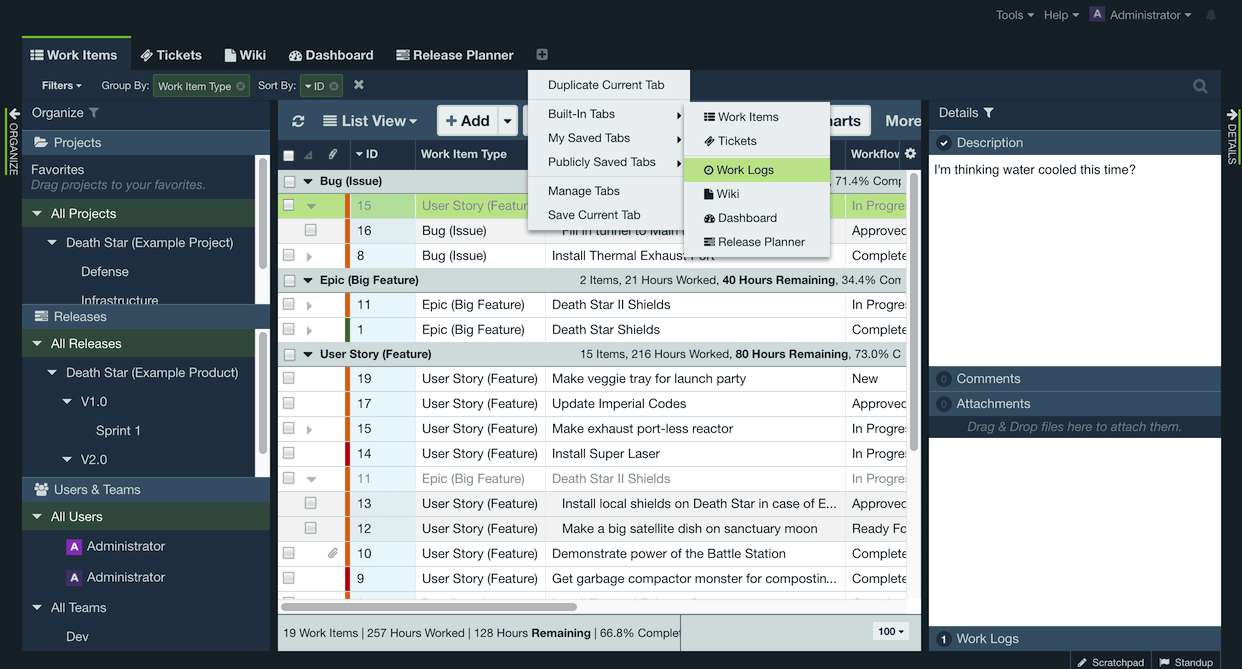Select the Defense project in tree
Viewport: 1242px width, 669px height.
tap(105, 271)
